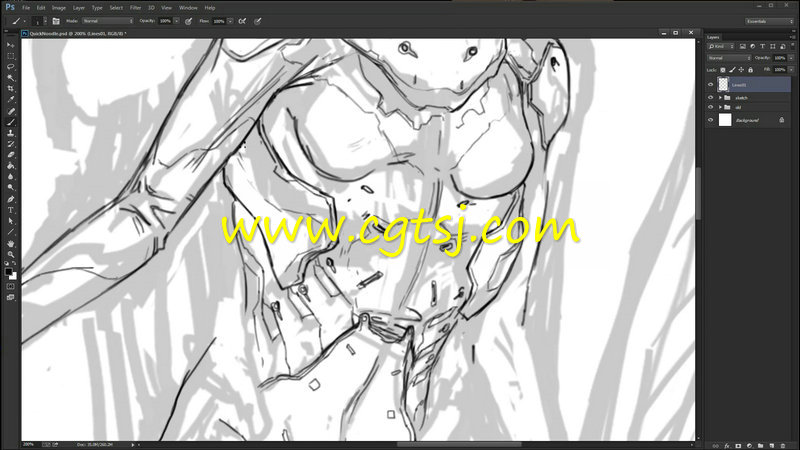Select the Path Selection tool
800x450 pixels.
click(x=10, y=221)
